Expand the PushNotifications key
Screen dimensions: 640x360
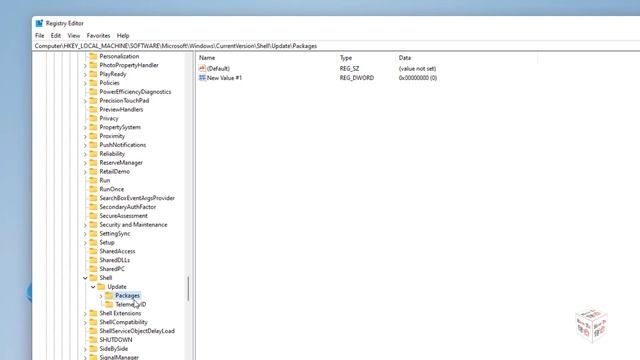[85, 145]
